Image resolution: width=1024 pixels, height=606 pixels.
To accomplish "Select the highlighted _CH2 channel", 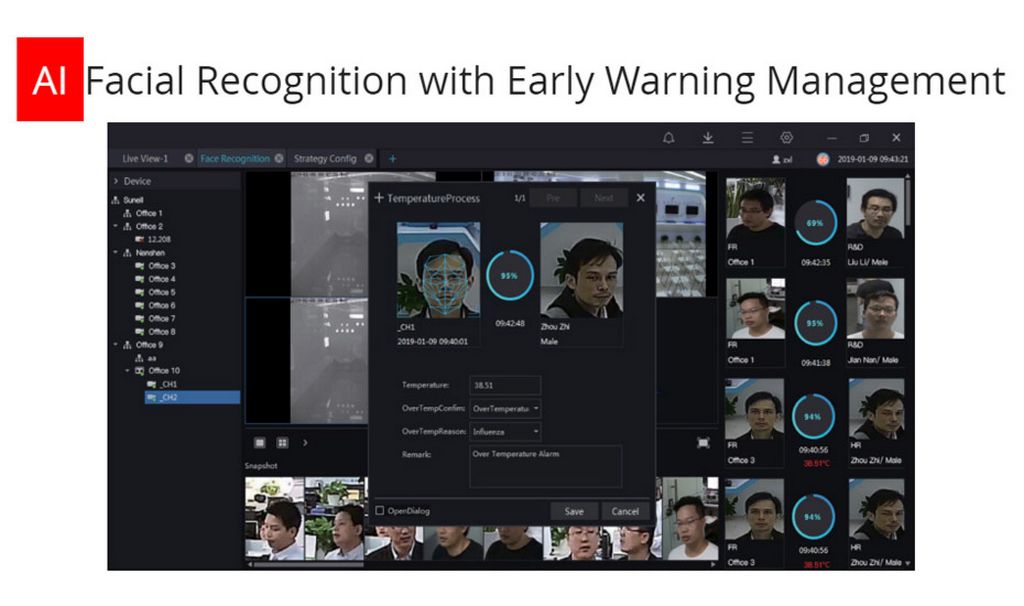I will point(192,397).
